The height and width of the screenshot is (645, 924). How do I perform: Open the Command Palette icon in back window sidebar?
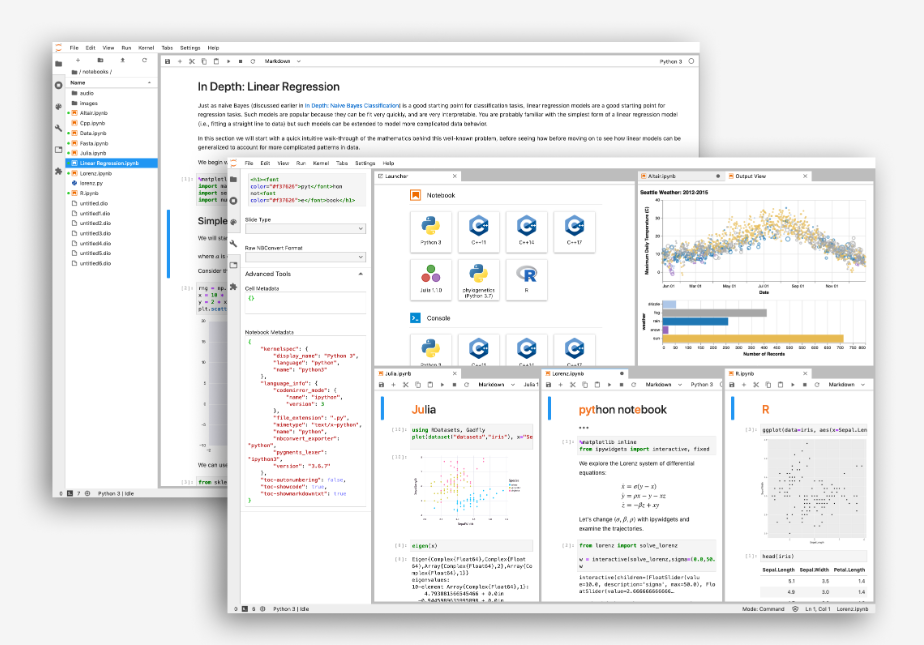(x=58, y=107)
